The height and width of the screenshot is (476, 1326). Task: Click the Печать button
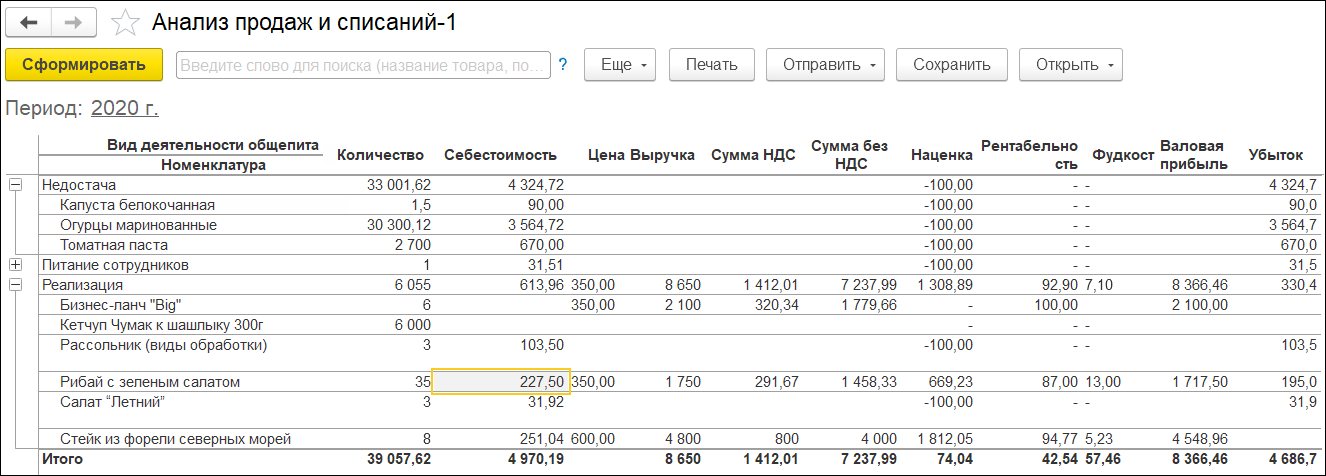coord(711,65)
